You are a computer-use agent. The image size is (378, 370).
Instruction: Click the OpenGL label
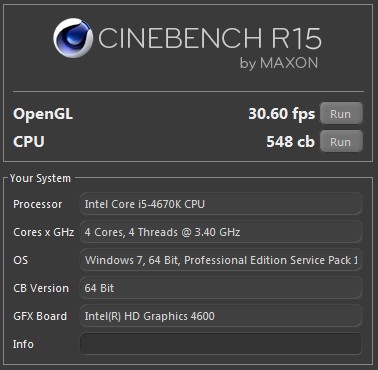43,114
